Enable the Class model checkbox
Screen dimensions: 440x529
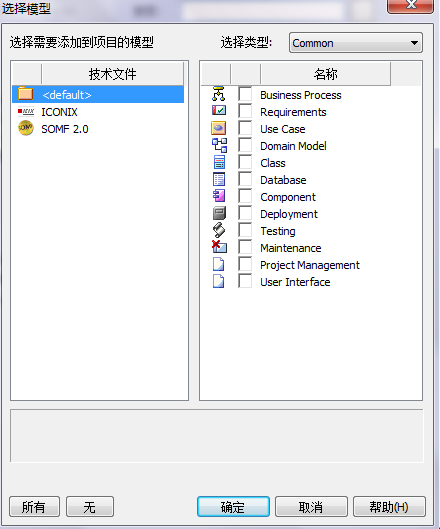point(245,162)
